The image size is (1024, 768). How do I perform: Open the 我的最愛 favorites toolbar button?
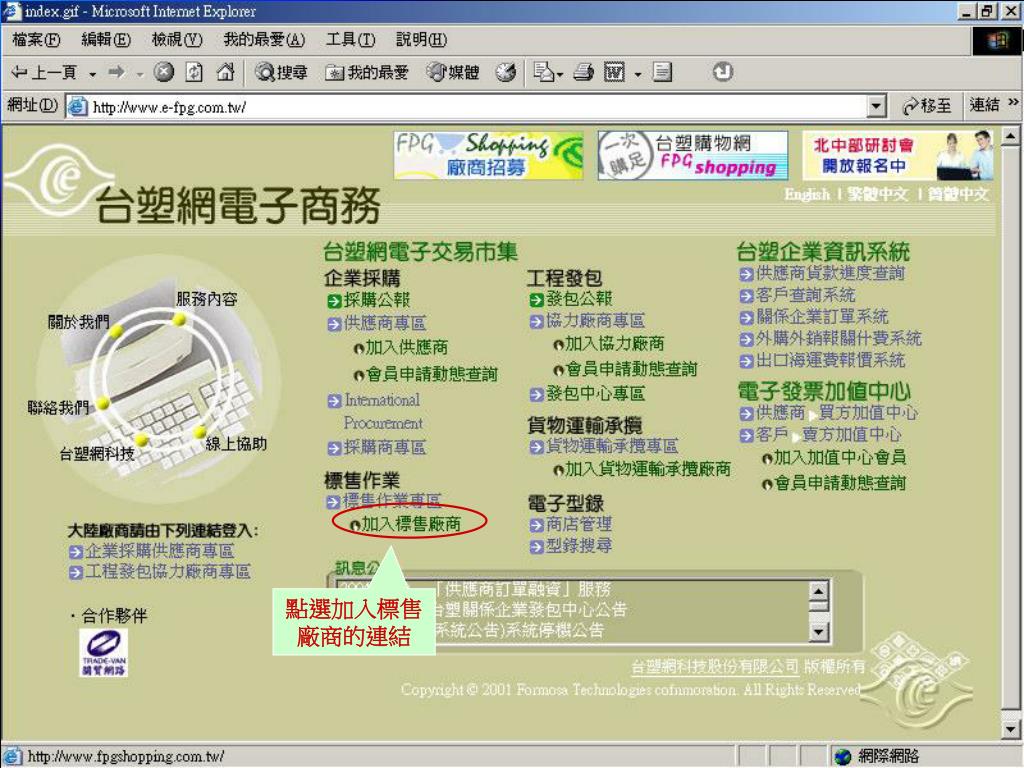[367, 72]
